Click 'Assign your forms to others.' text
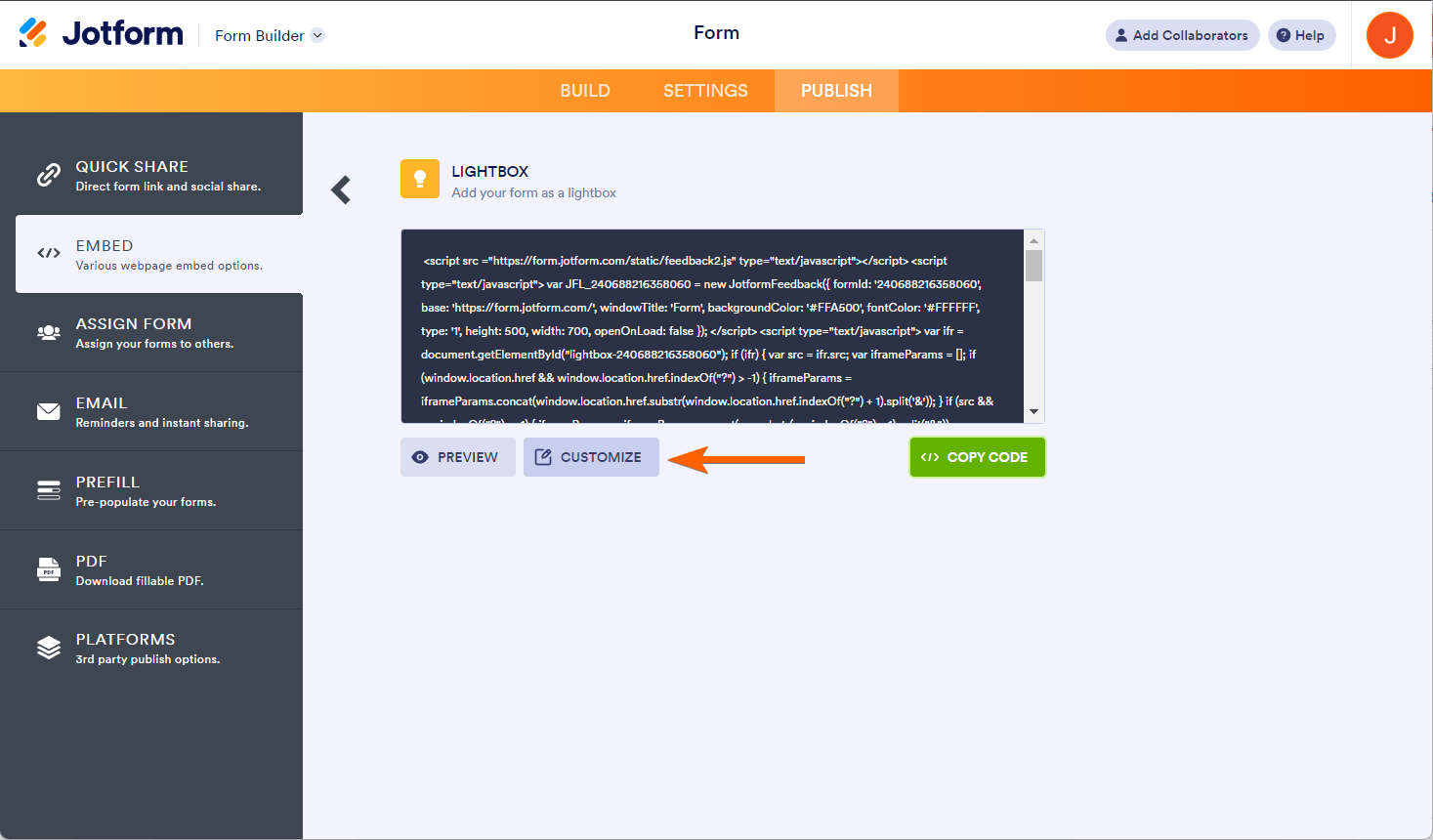 pos(154,344)
